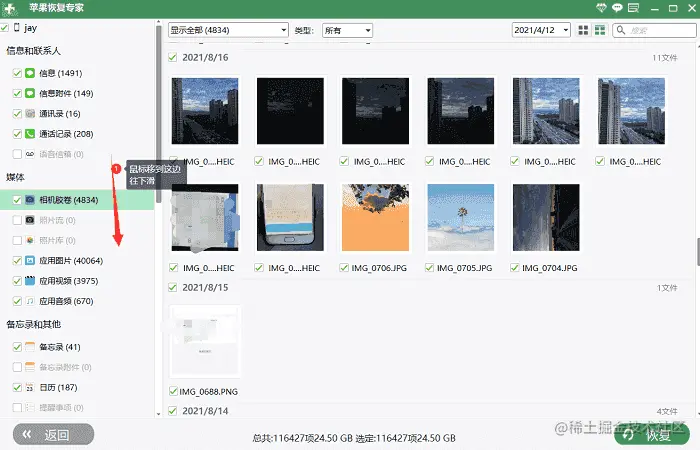Uncheck the 2021/8/15 date group checkbox

tap(172, 287)
